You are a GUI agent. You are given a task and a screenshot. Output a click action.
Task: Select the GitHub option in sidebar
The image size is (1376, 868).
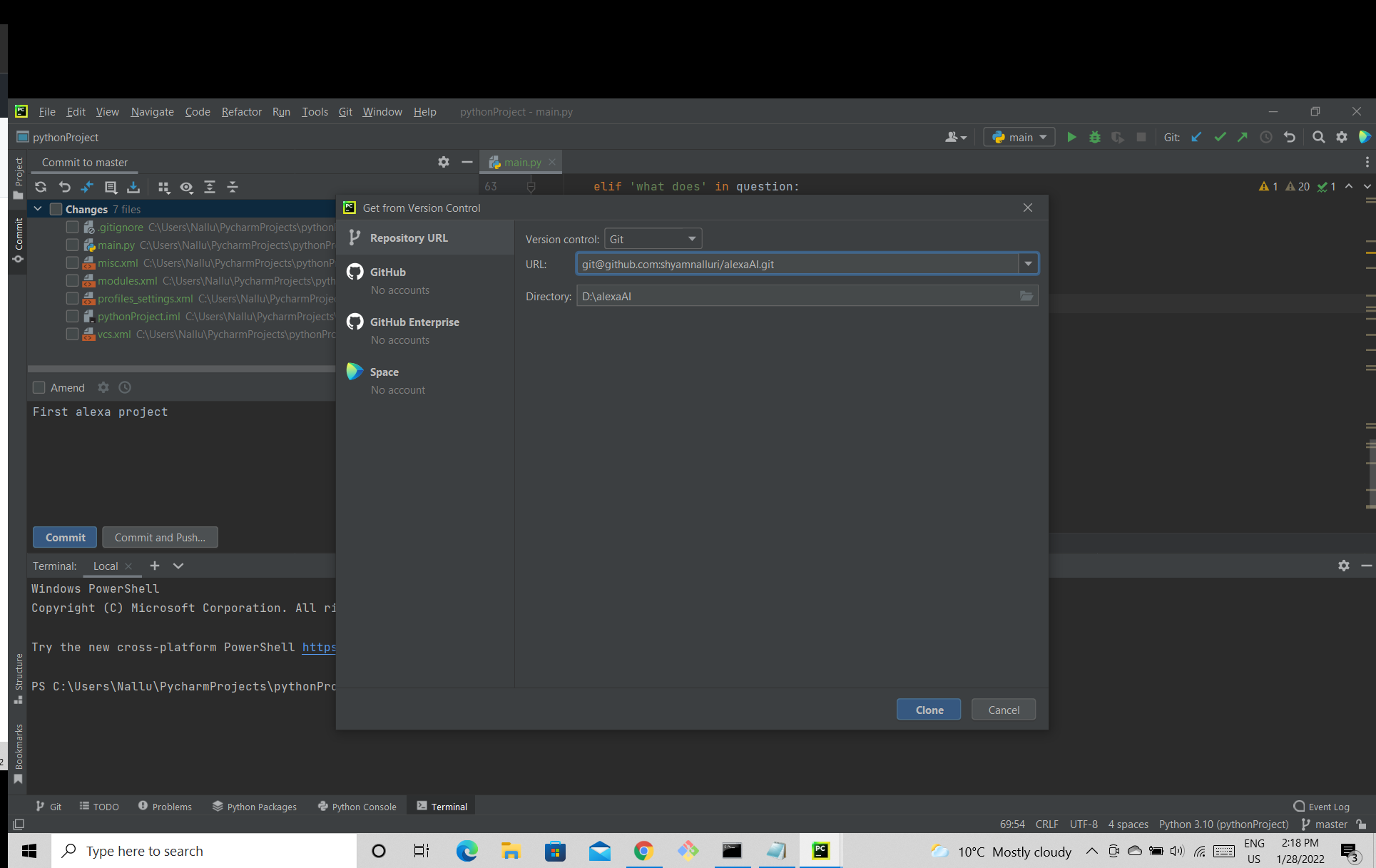click(x=387, y=272)
